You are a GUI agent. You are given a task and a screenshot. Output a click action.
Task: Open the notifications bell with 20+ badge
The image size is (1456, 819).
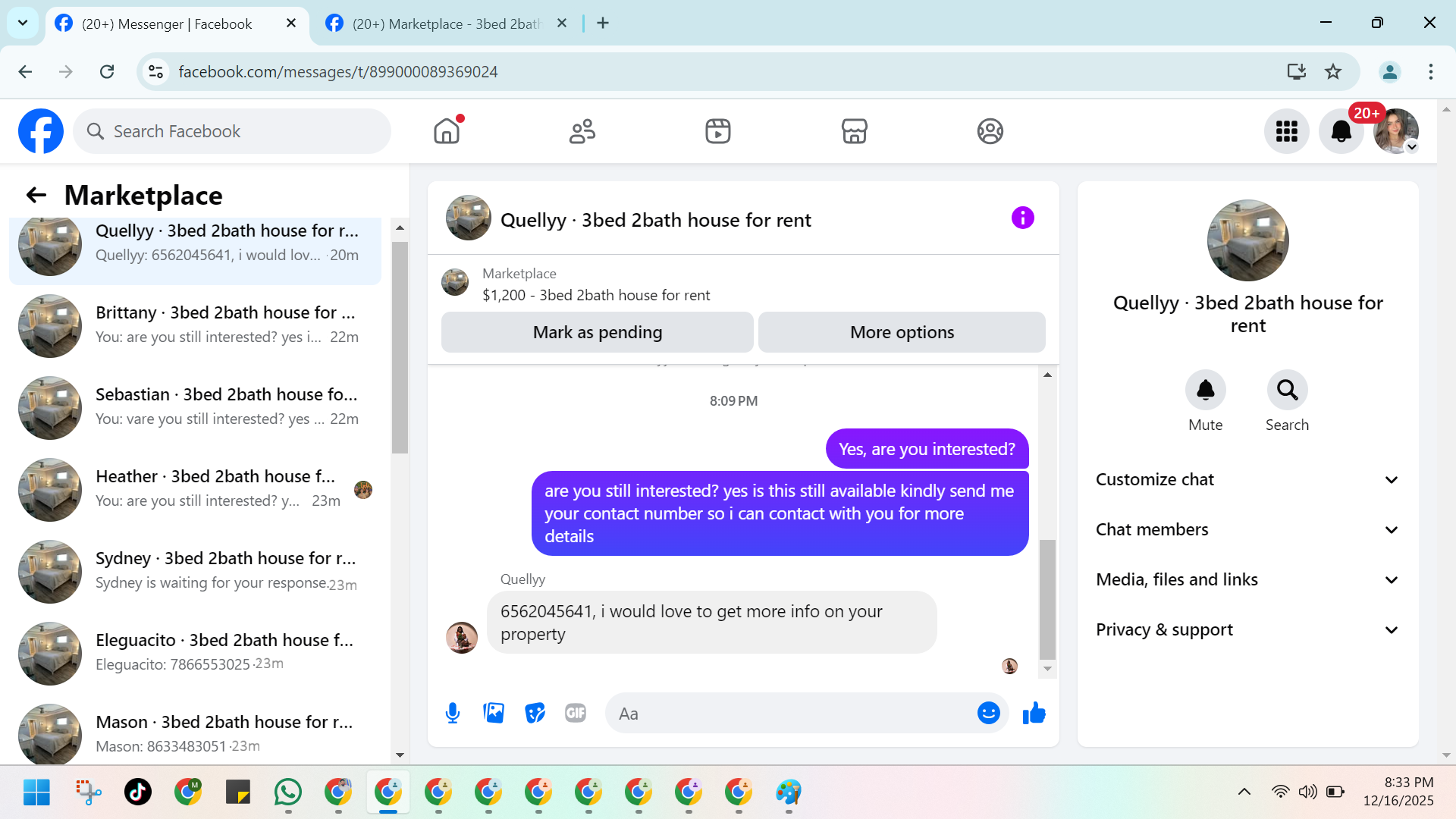(1341, 131)
